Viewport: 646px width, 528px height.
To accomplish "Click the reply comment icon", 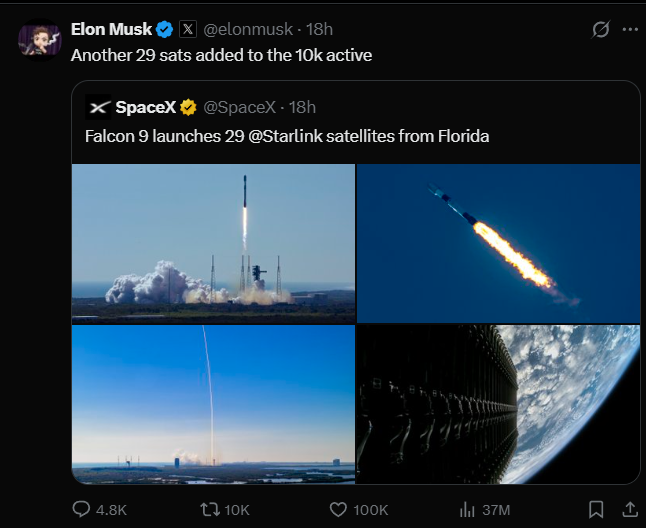I will (x=83, y=509).
